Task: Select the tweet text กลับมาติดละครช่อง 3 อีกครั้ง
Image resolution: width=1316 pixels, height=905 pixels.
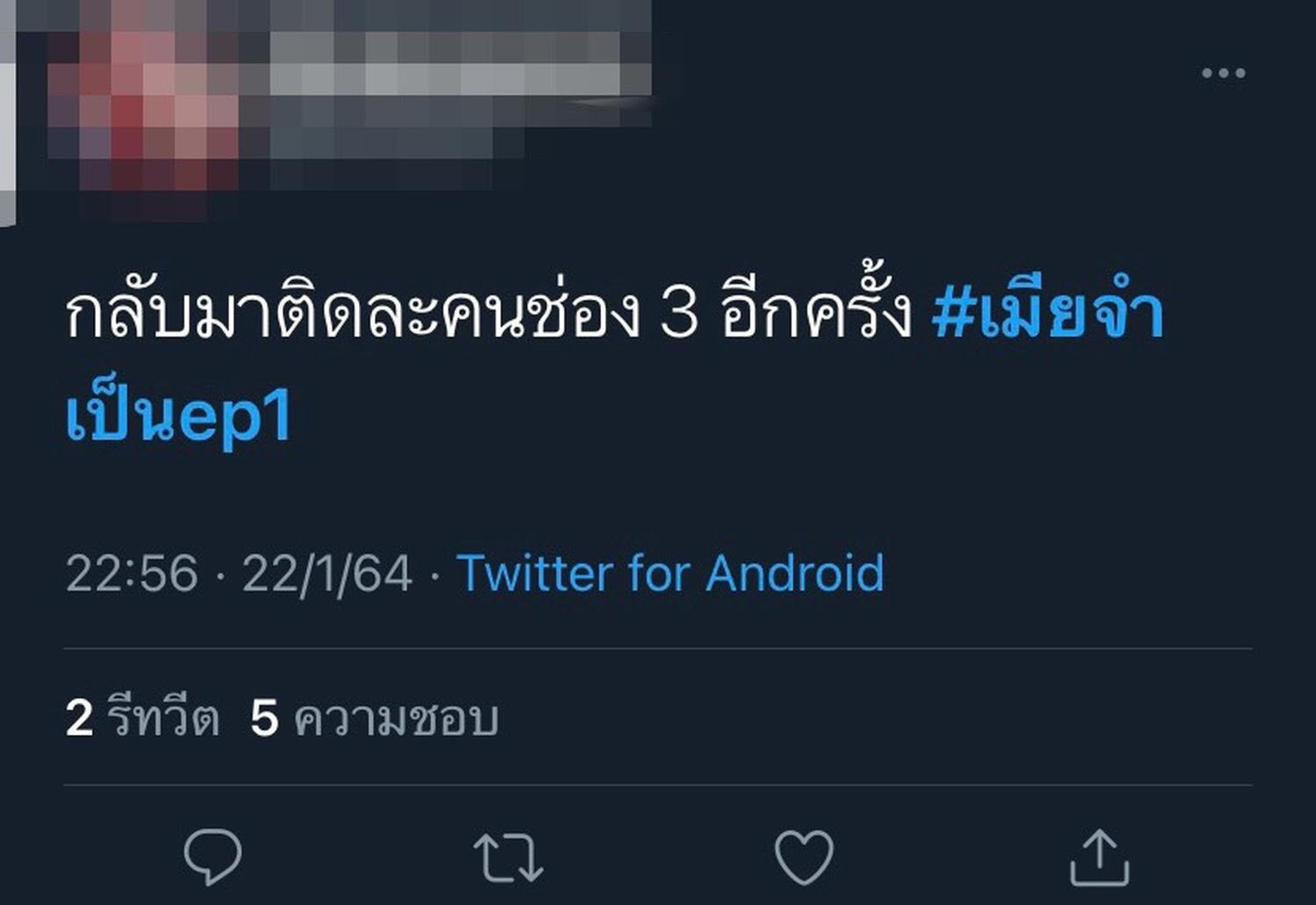Action: 489,312
